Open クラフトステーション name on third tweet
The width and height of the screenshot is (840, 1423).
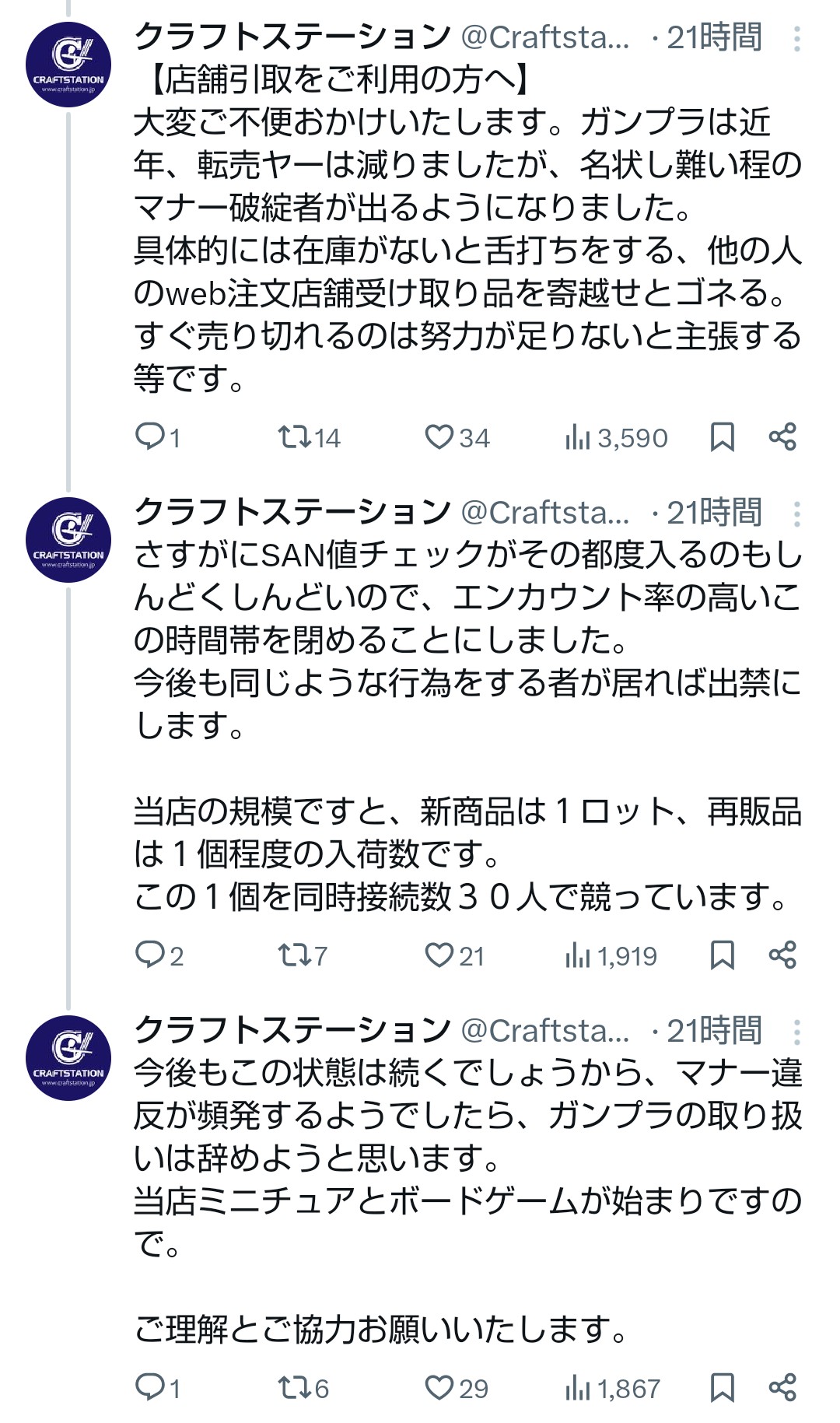click(x=292, y=1031)
